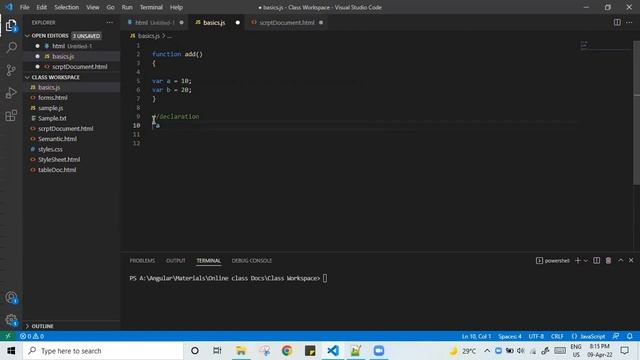640x360 pixels.
Task: Open Chrome from the taskbar
Action: click(287, 351)
